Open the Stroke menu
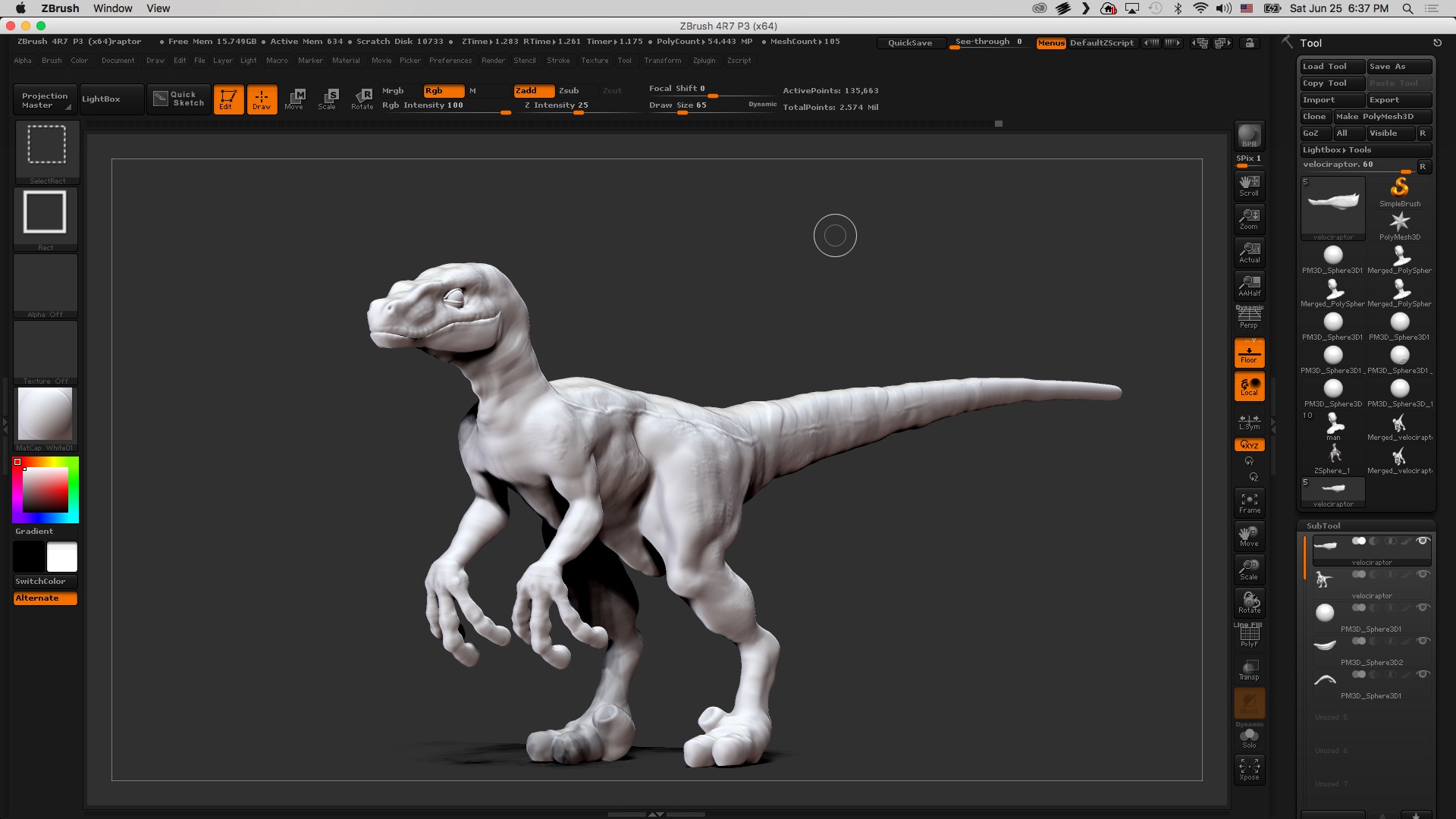The height and width of the screenshot is (819, 1456). click(558, 61)
